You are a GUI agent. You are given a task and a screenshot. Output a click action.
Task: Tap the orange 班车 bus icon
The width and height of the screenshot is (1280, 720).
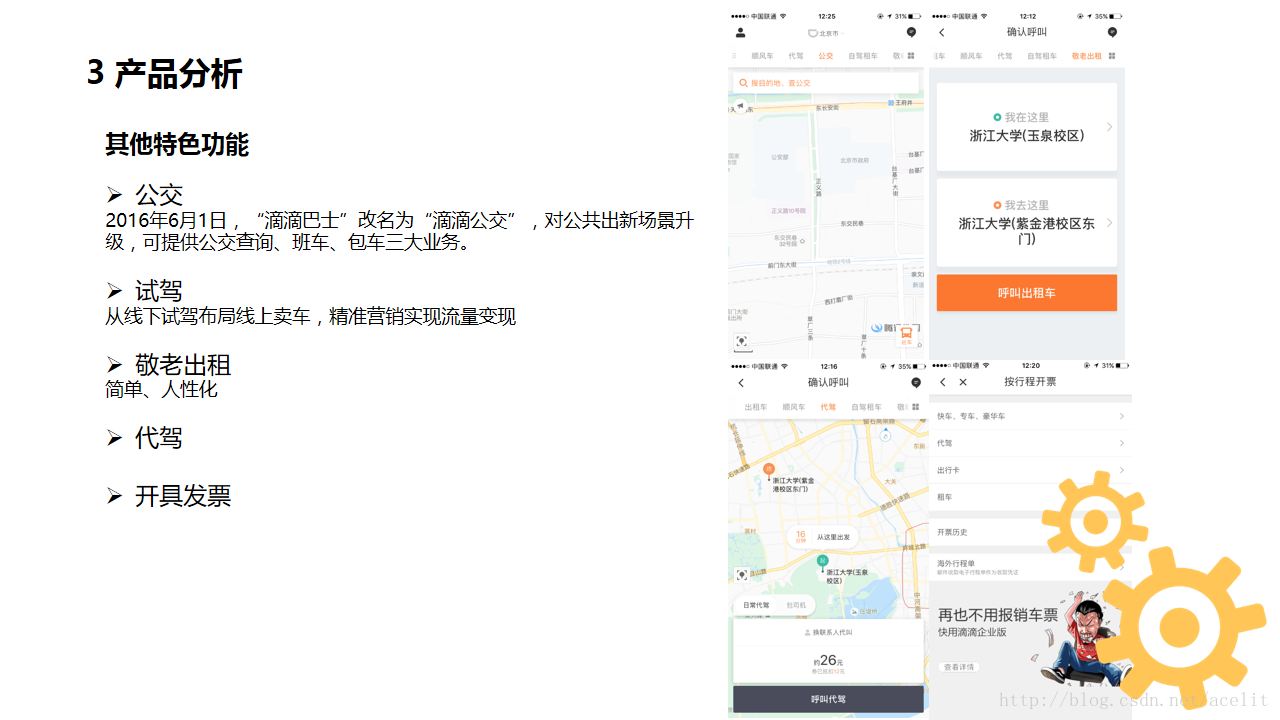(907, 335)
